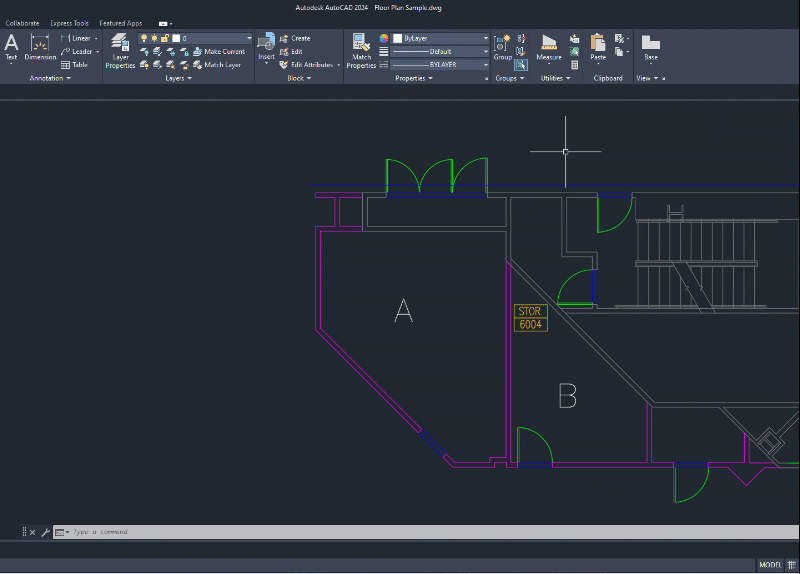
Task: Open the Table tool
Action: [x=74, y=65]
